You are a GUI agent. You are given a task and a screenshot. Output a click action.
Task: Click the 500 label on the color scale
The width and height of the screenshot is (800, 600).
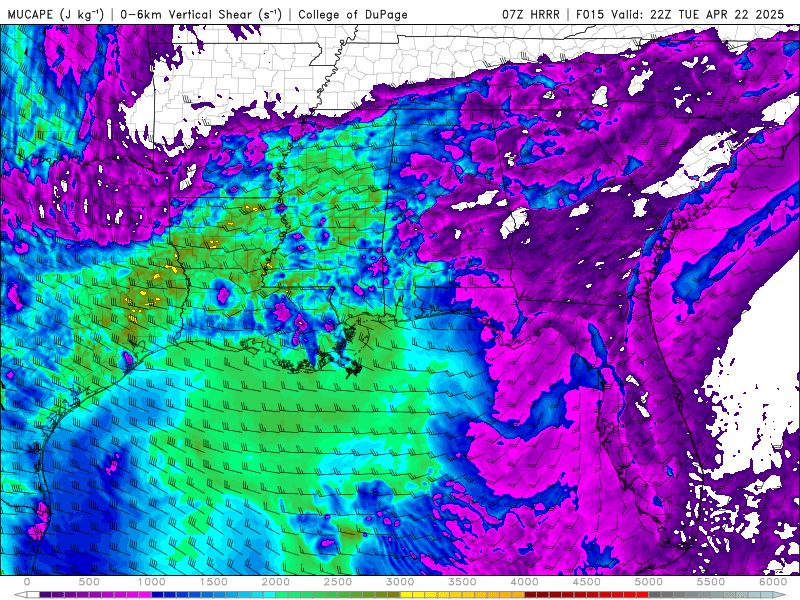point(89,582)
